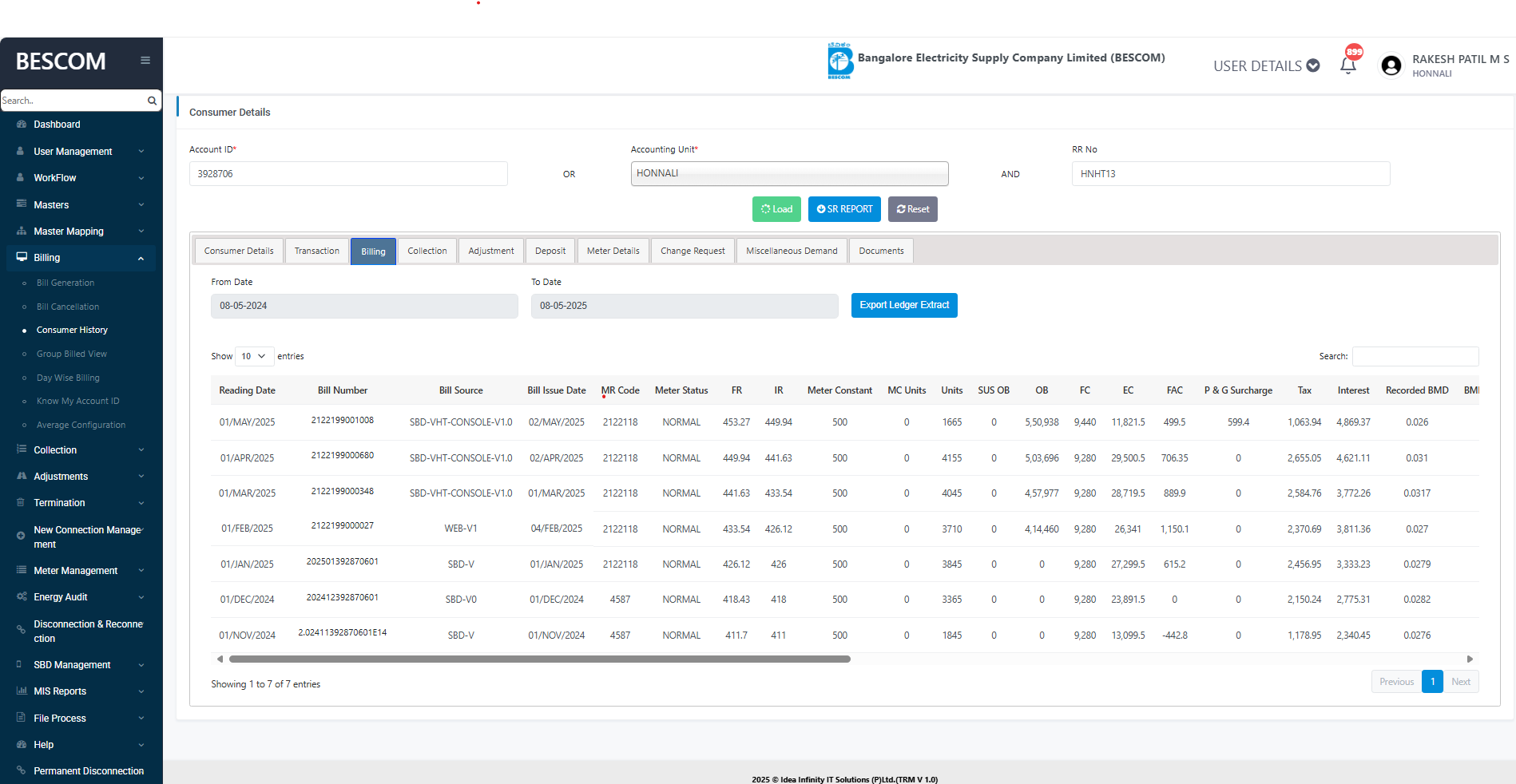
Task: Open the Show entries count dropdown
Action: coord(254,356)
